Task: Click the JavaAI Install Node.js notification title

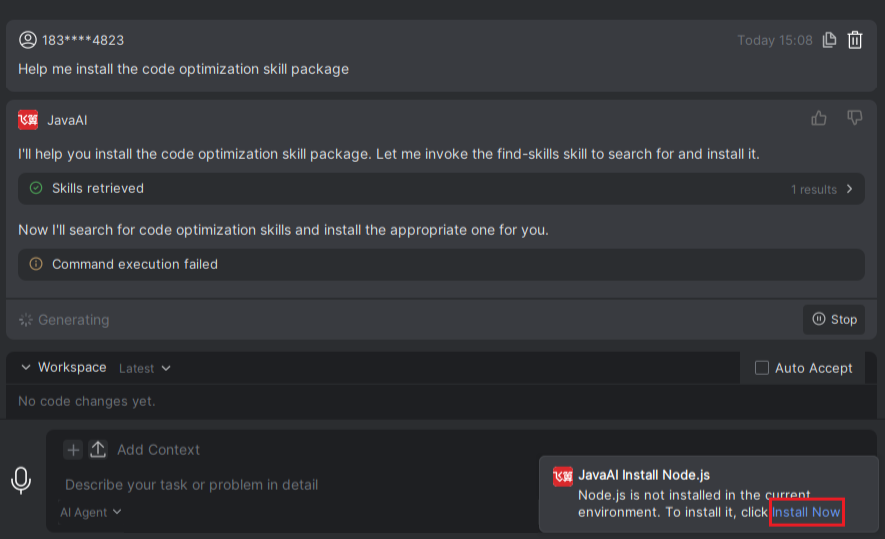Action: (x=644, y=475)
